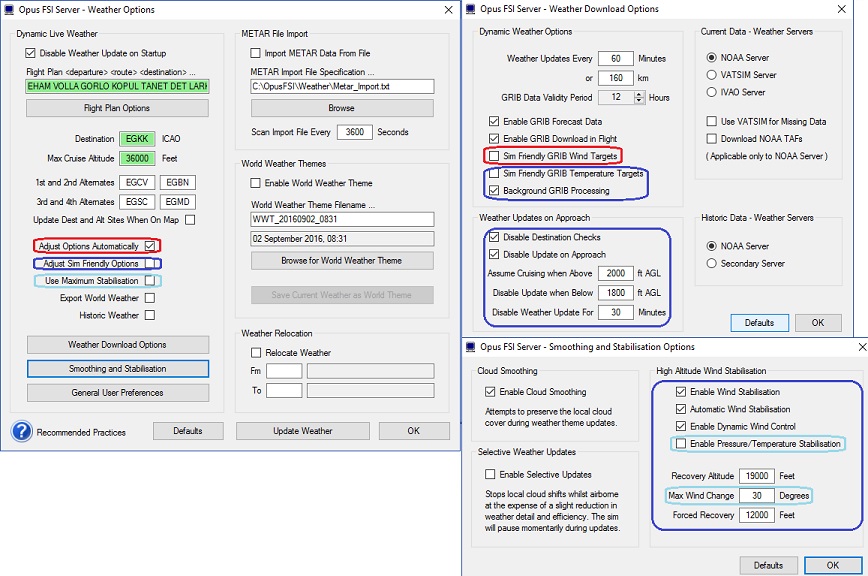The image size is (868, 576).
Task: Click the Forced Recovery feet field
Action: (x=757, y=515)
